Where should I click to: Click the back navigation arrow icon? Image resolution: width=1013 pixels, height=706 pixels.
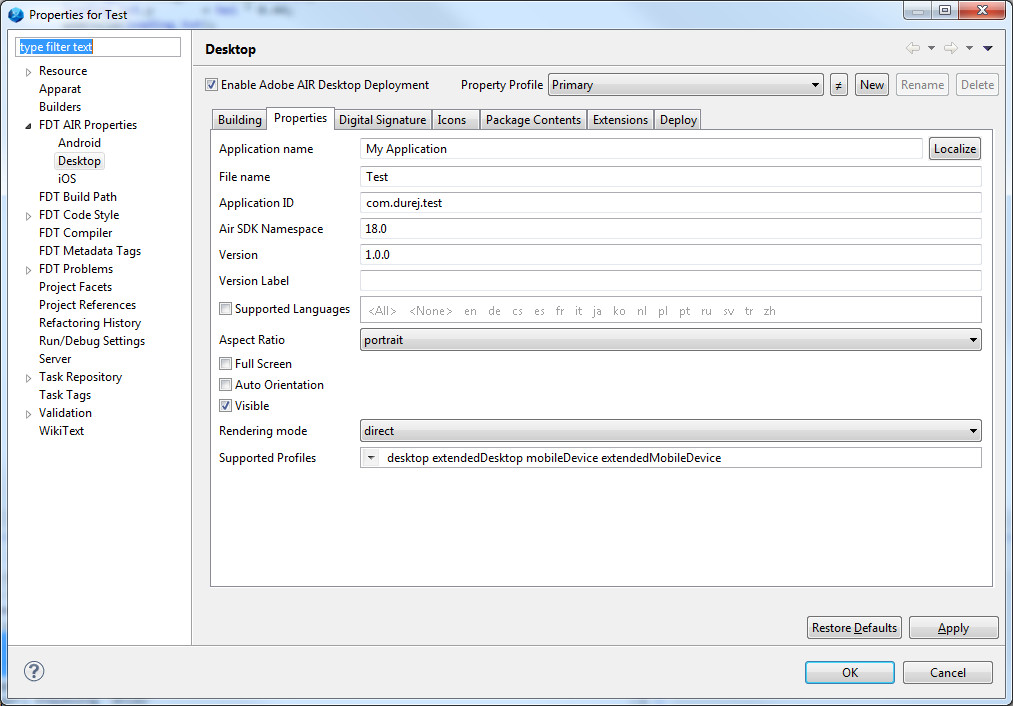[x=913, y=48]
